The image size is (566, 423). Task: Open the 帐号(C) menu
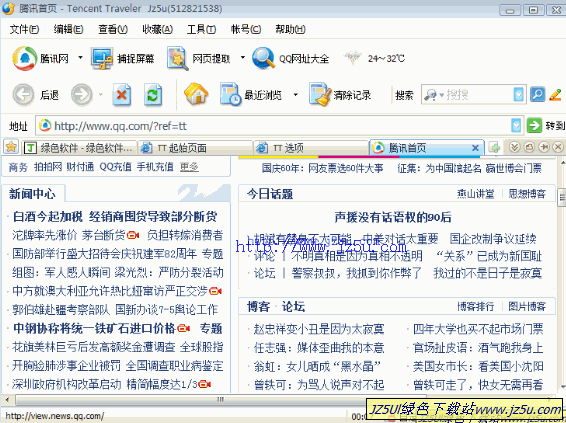tap(246, 29)
